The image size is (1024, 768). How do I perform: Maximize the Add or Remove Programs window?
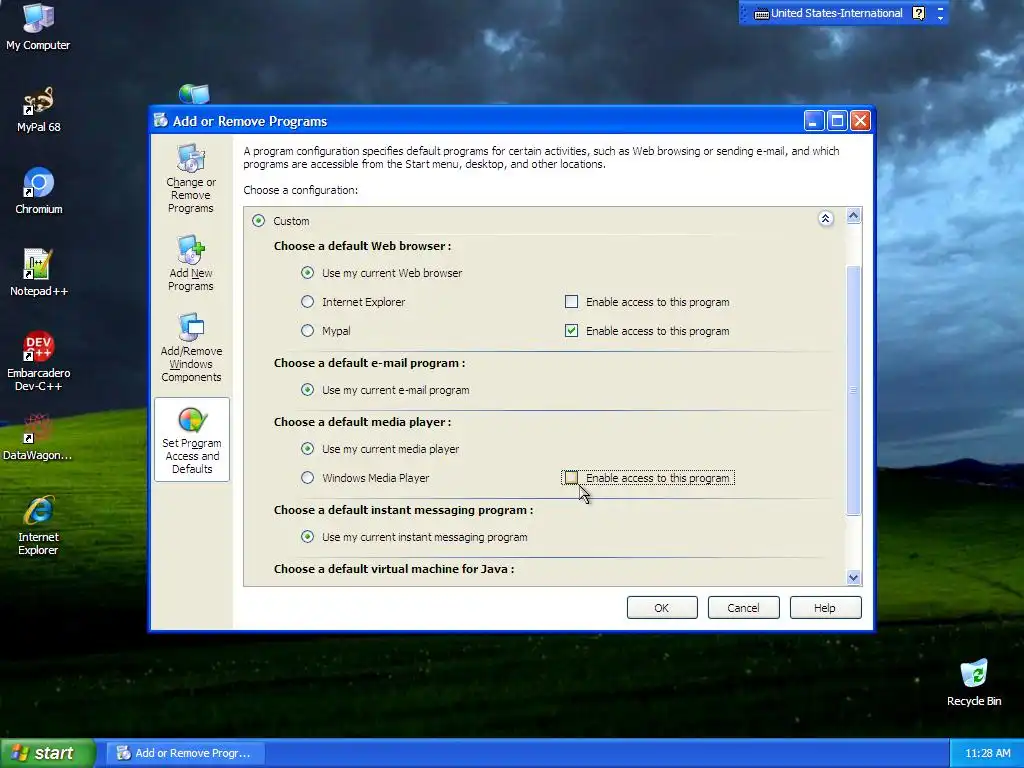coord(837,120)
